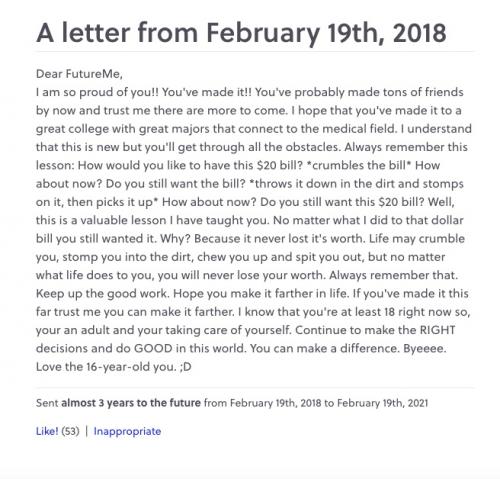Click the '2018' year in the title

[x=419, y=33]
